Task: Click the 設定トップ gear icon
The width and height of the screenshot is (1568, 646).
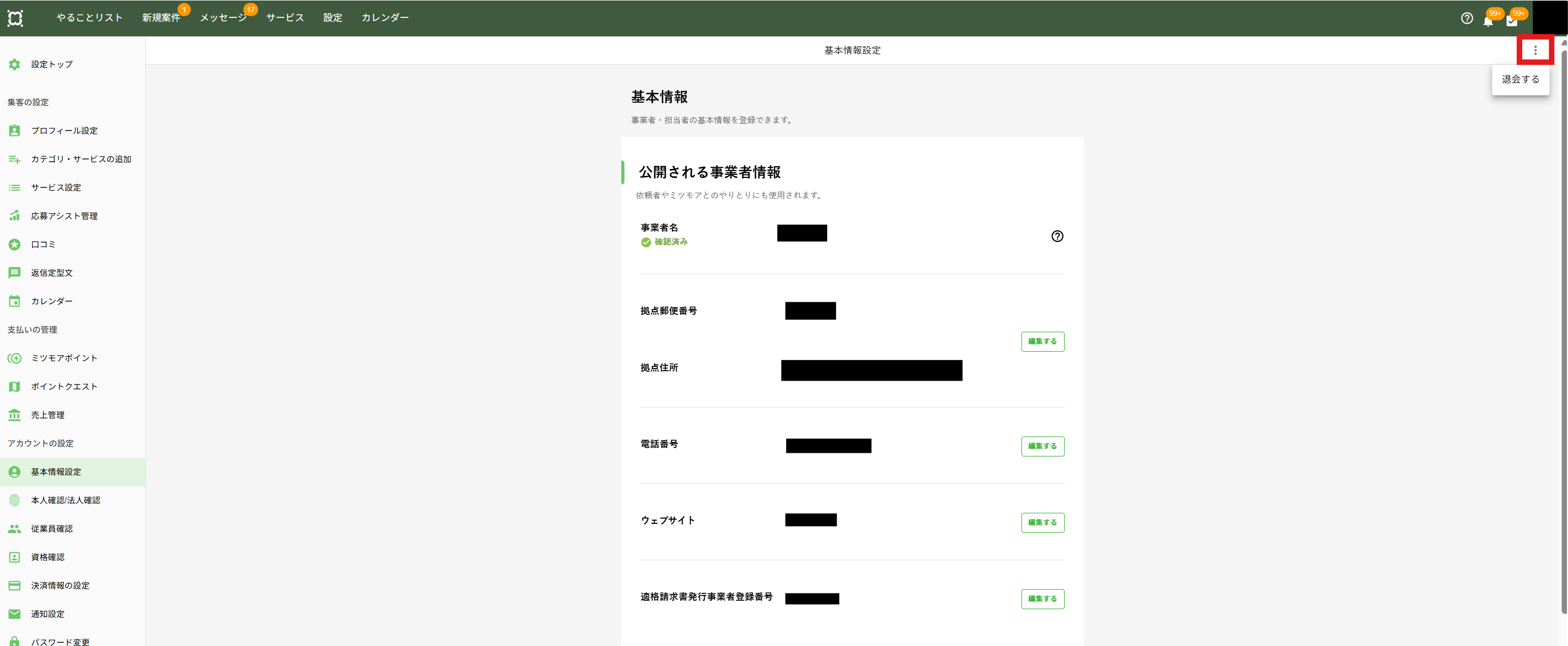Action: tap(15, 65)
